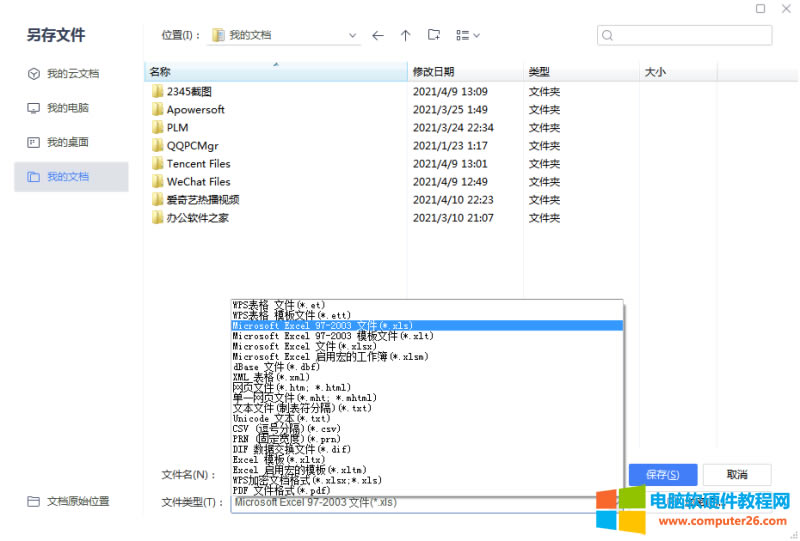This screenshot has width=800, height=541.
Task: Sort by 修改日期 column header
Action: coord(465,71)
